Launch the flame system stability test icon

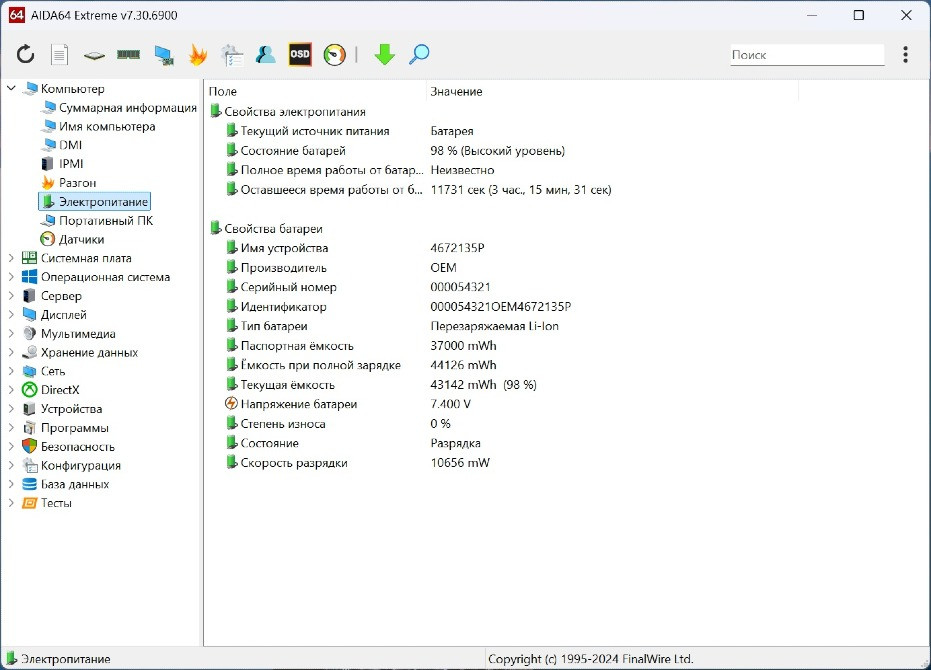coord(198,55)
